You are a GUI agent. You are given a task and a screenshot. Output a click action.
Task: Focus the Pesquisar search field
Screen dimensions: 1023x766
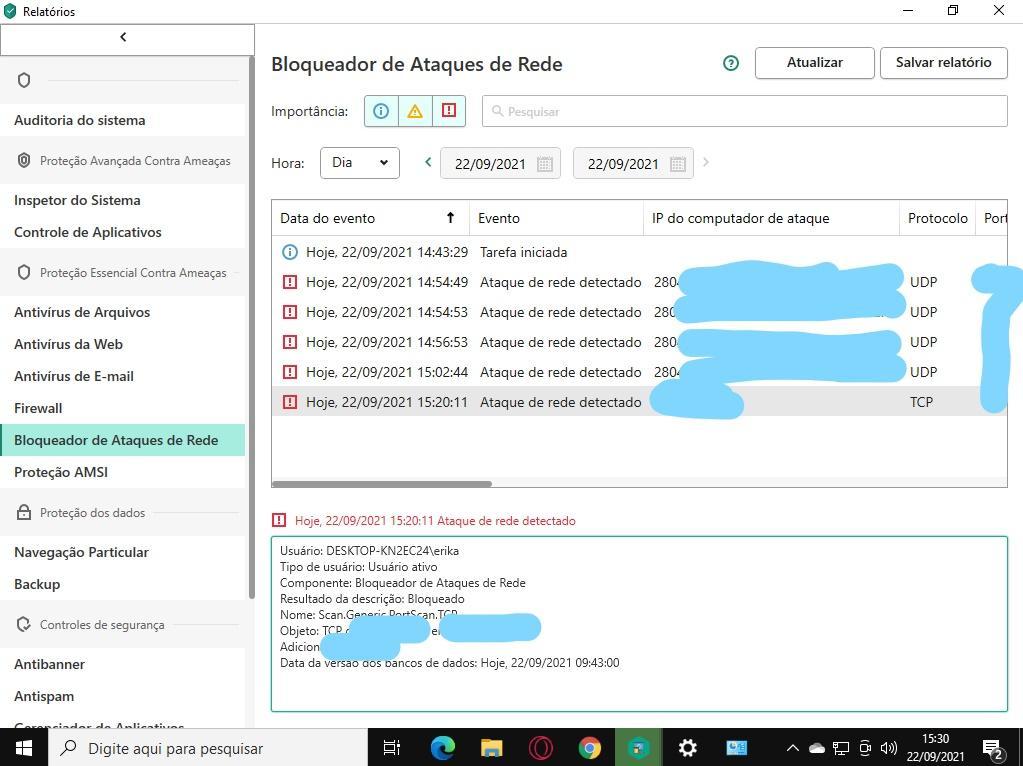click(x=744, y=112)
